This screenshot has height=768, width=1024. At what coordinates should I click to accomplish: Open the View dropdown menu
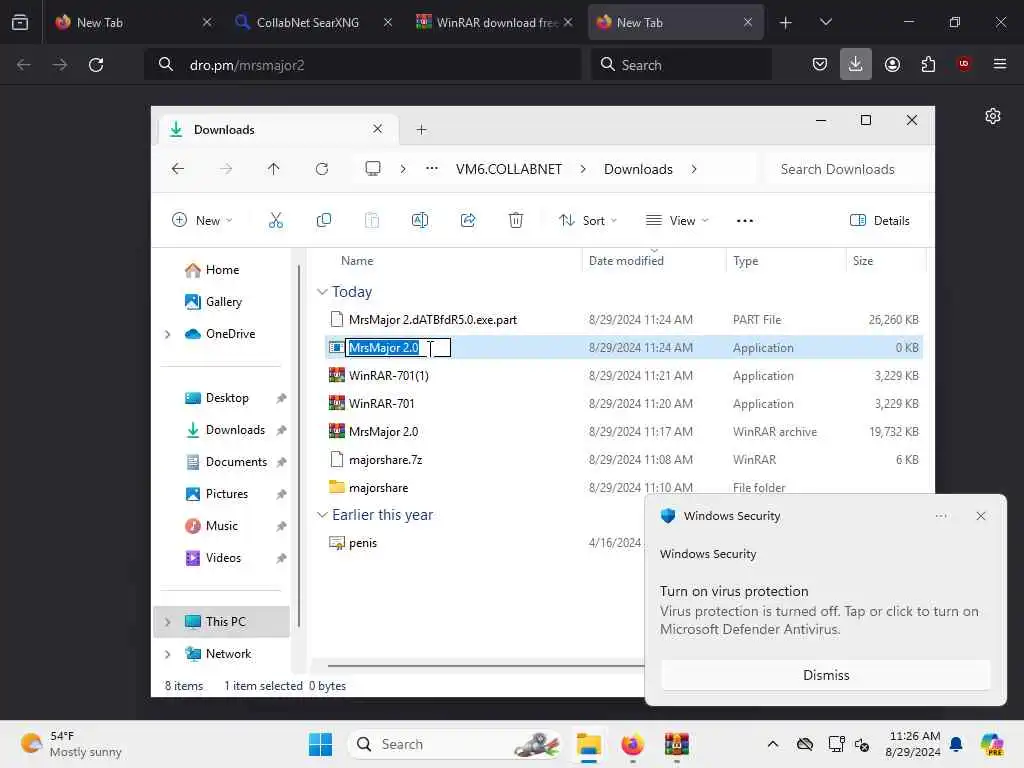point(677,220)
